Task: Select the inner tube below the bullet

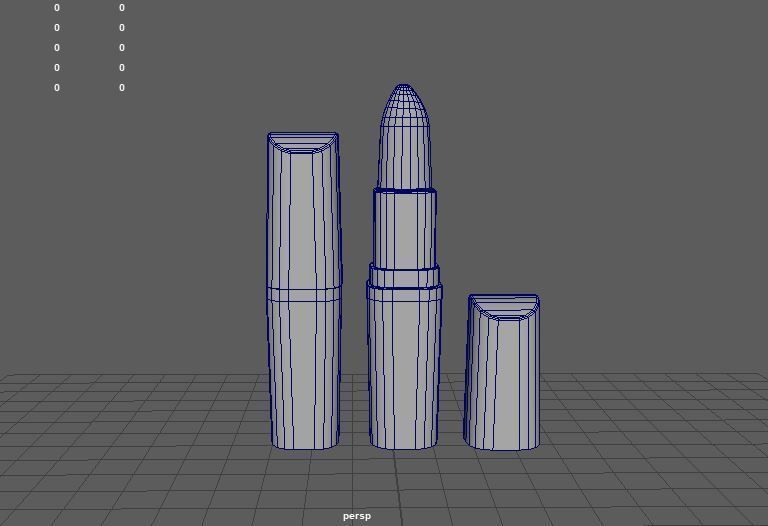Action: (x=405, y=228)
